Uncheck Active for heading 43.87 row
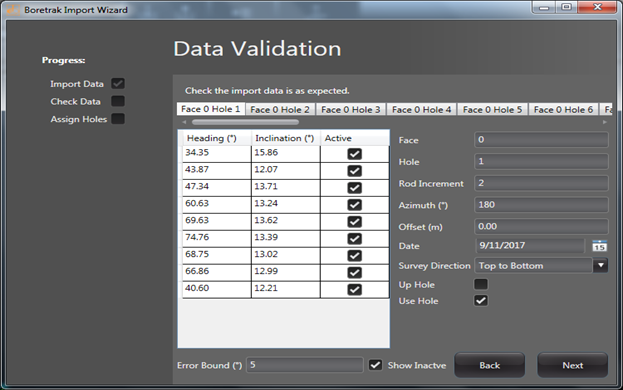 pos(354,171)
